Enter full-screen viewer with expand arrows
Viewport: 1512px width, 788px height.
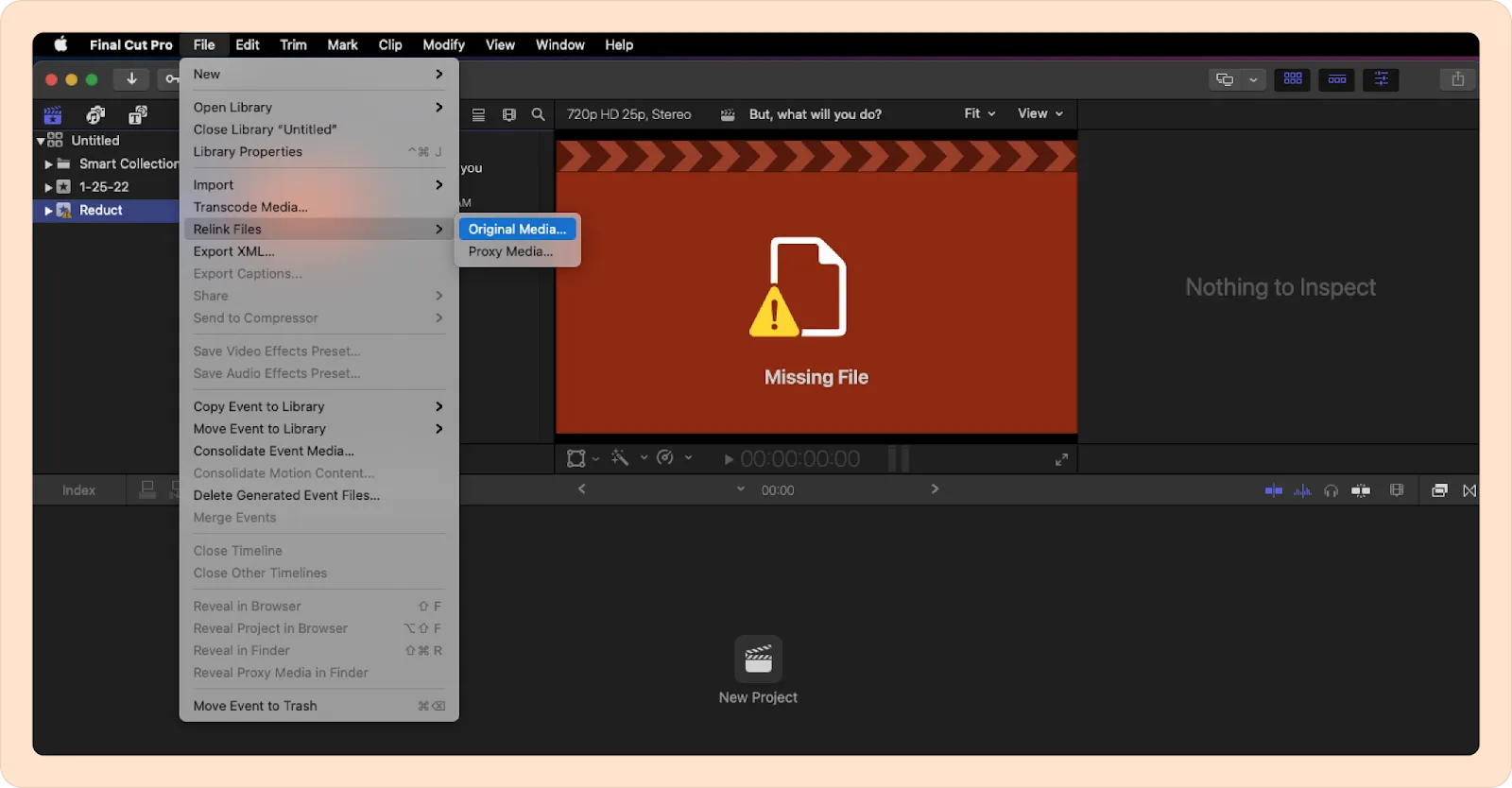click(x=1061, y=459)
